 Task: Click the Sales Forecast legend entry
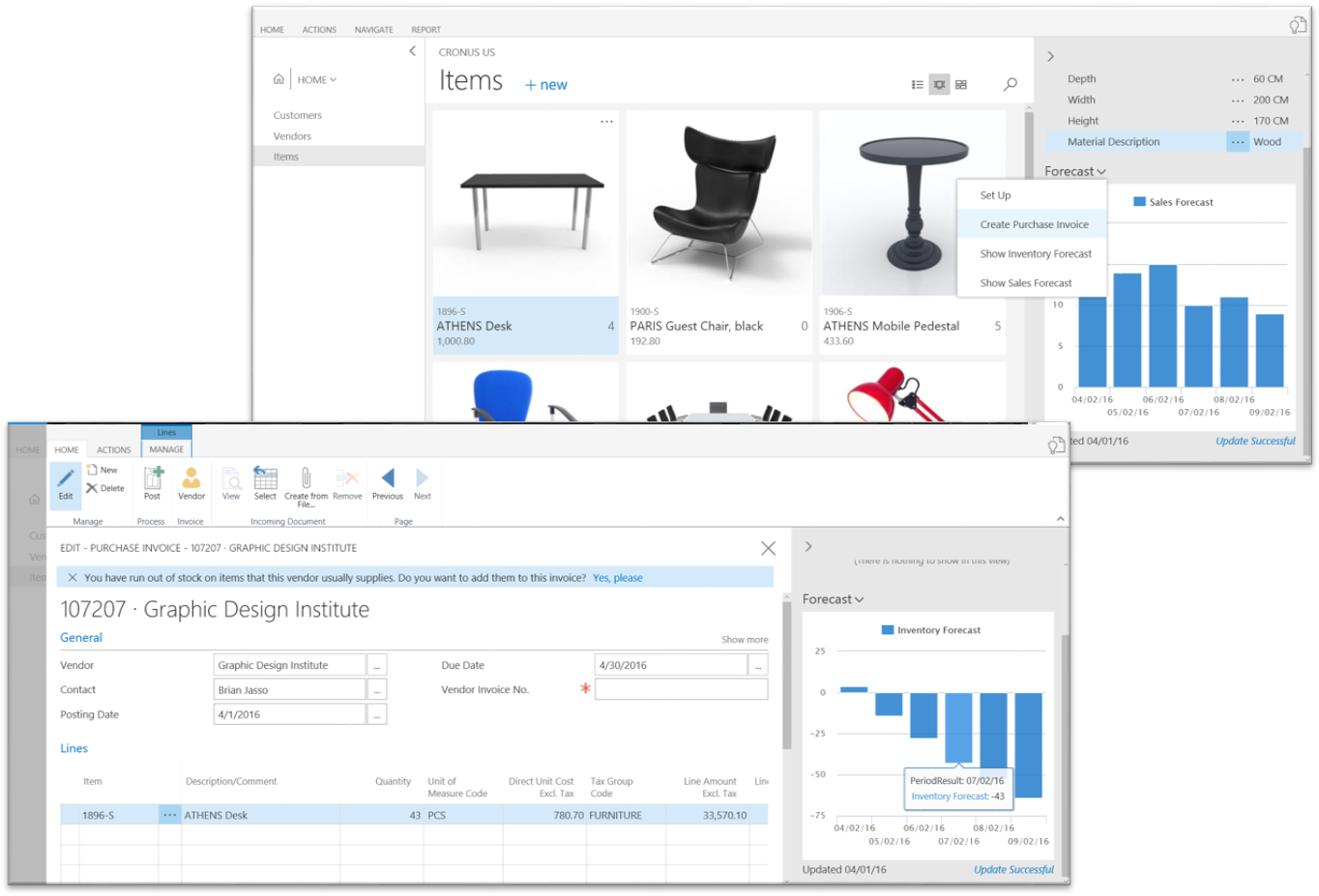pos(1175,202)
